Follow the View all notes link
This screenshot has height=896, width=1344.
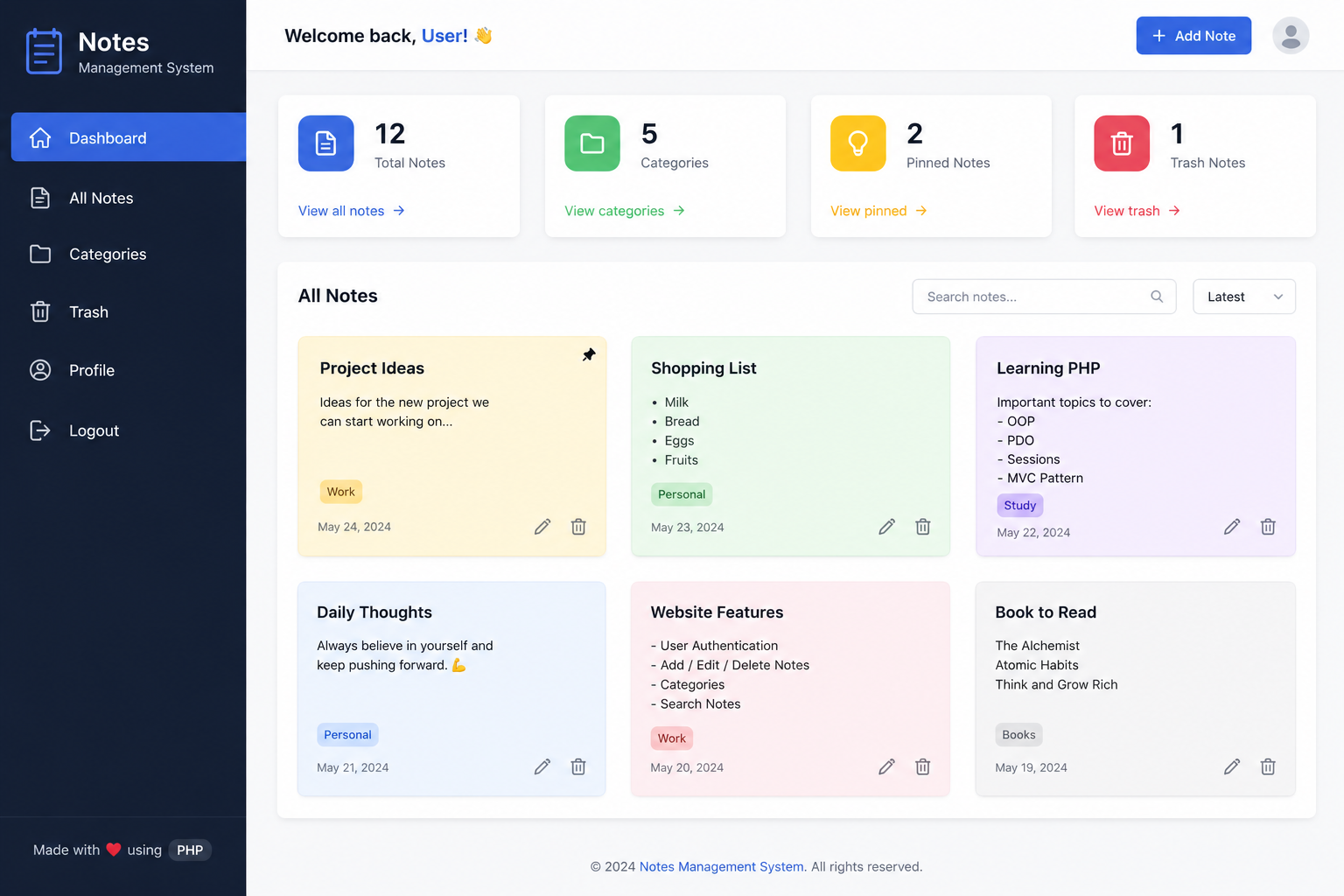[x=352, y=211]
